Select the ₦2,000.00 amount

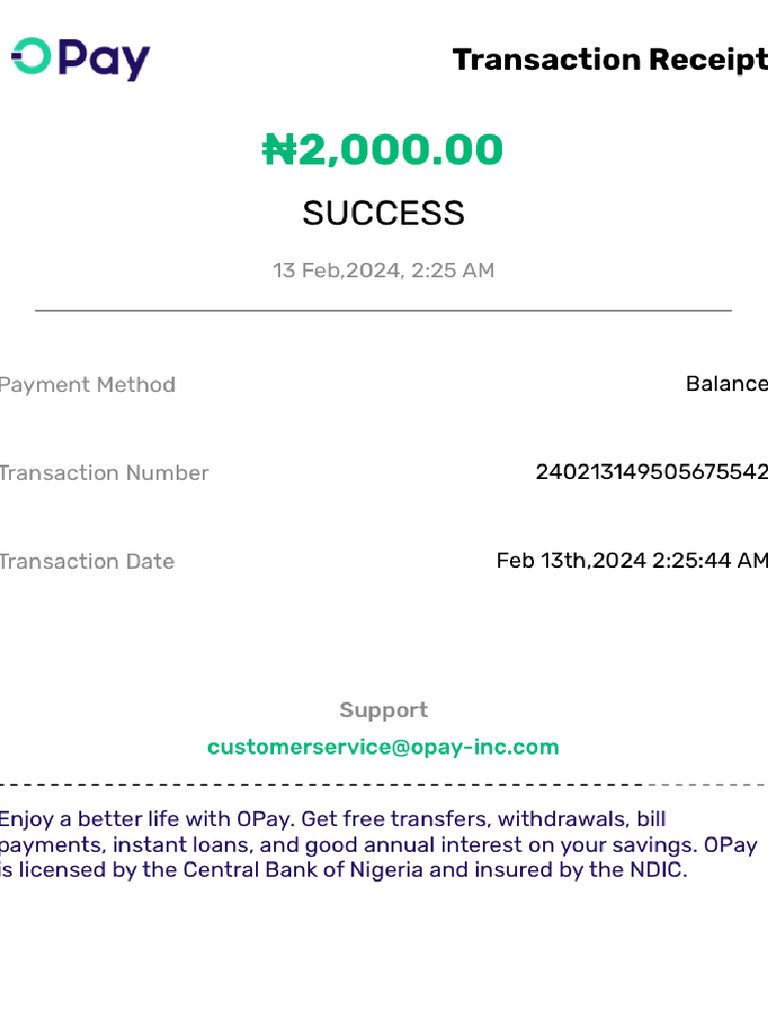point(383,151)
